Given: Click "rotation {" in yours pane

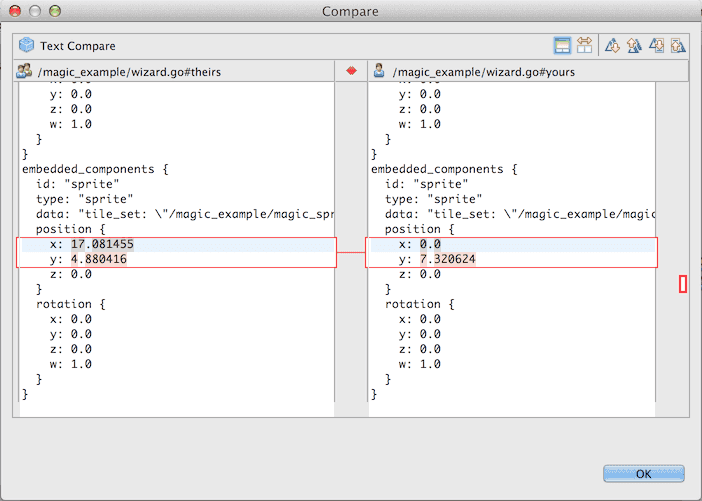Looking at the screenshot, I should [x=419, y=304].
